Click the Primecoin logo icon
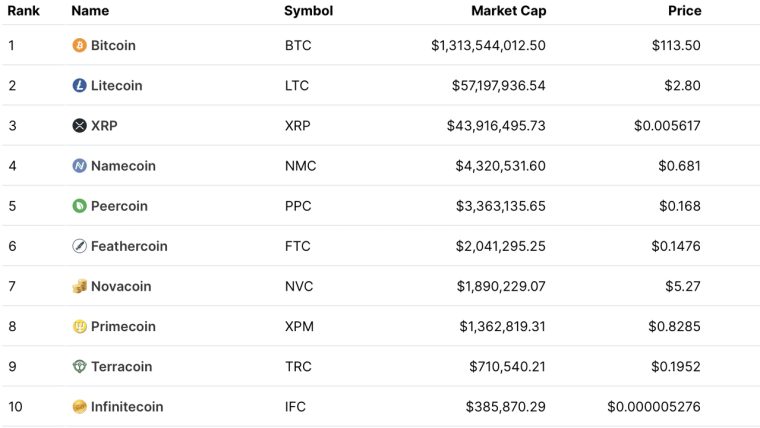760x428 pixels. coord(80,326)
